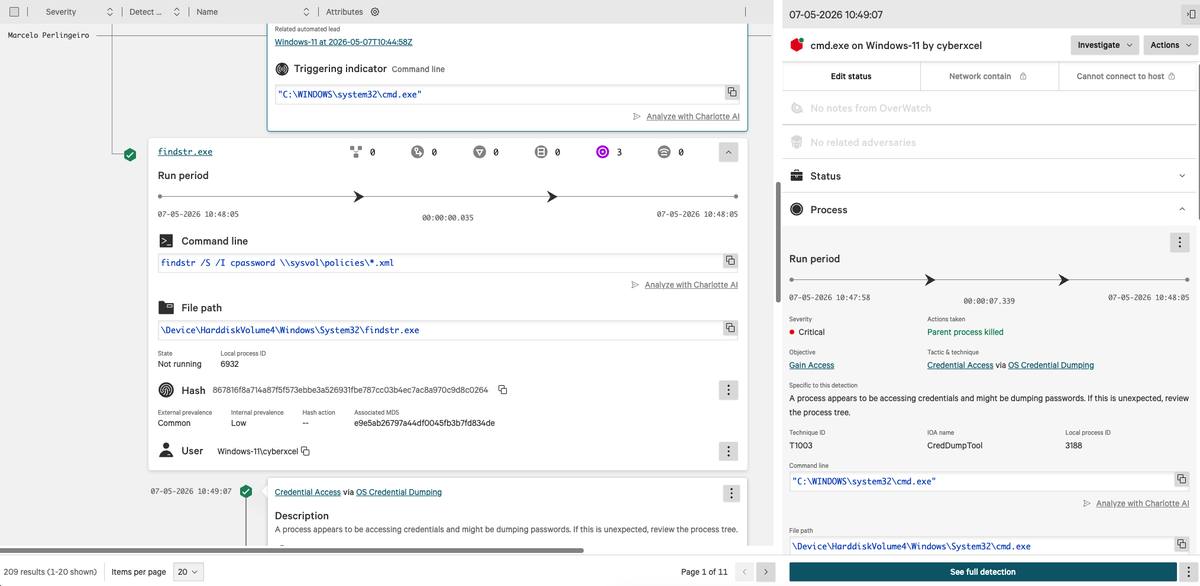Open the Investigate dropdown
Image resolution: width=1200 pixels, height=586 pixels.
pos(1105,45)
